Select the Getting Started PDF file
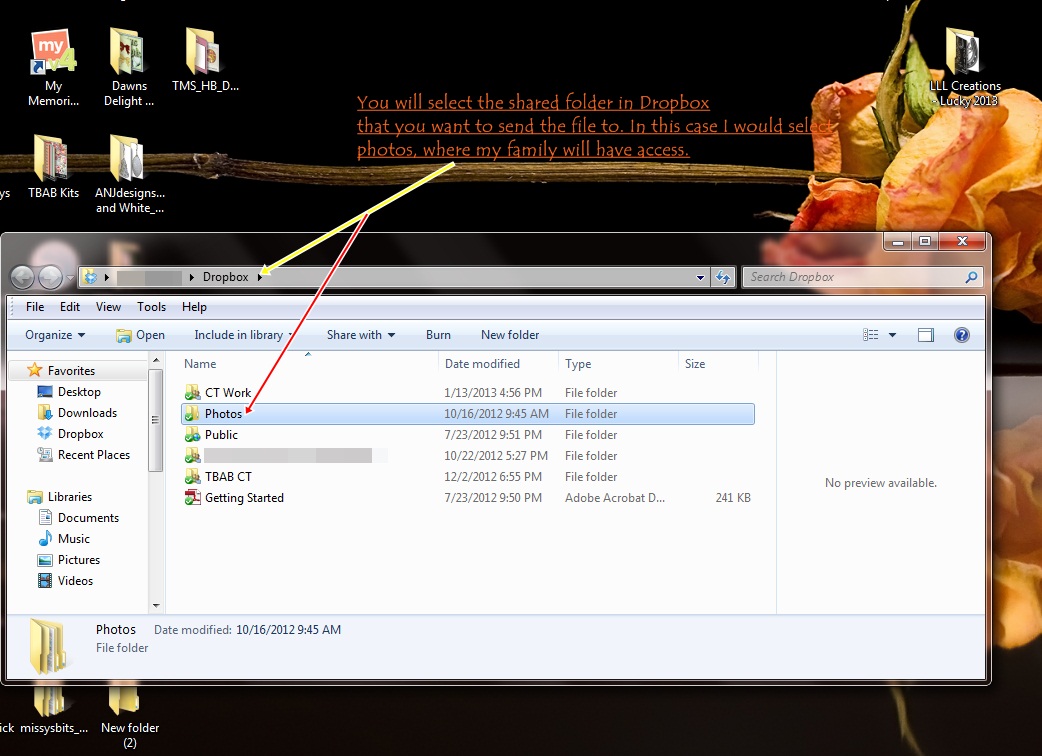1042x756 pixels. click(244, 498)
